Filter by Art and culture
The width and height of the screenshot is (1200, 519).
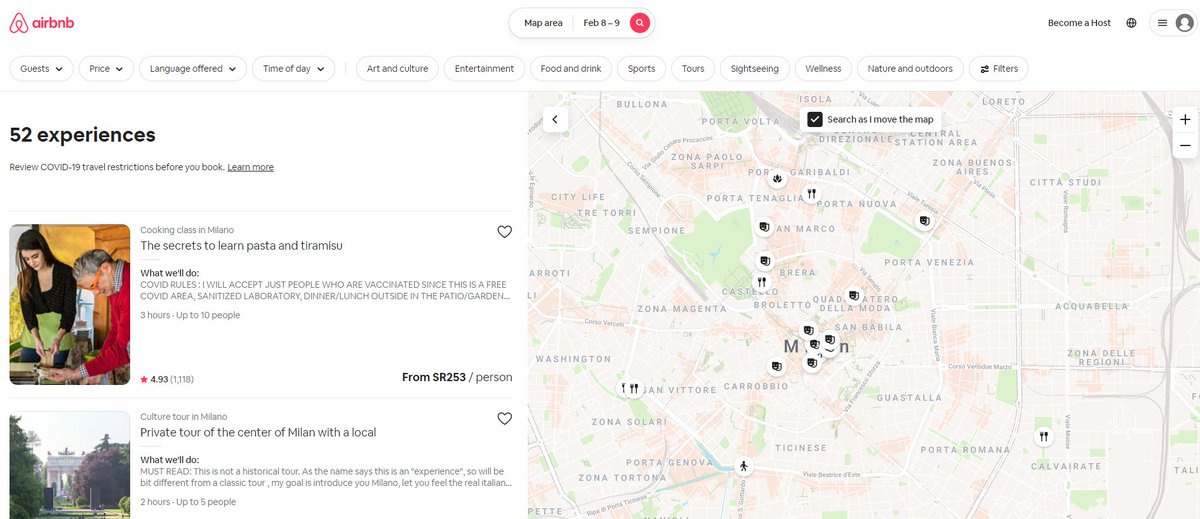click(x=397, y=69)
